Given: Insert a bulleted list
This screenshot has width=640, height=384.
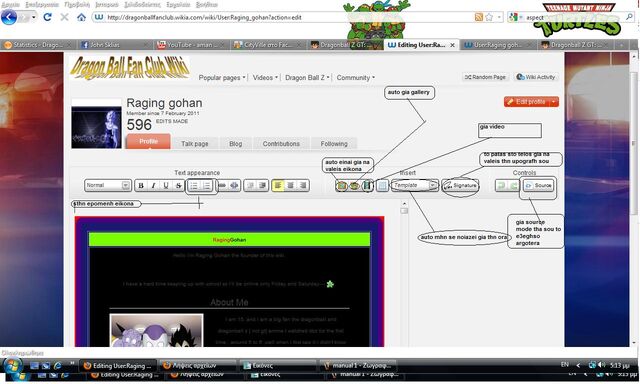Looking at the screenshot, I should pyautogui.click(x=194, y=186).
